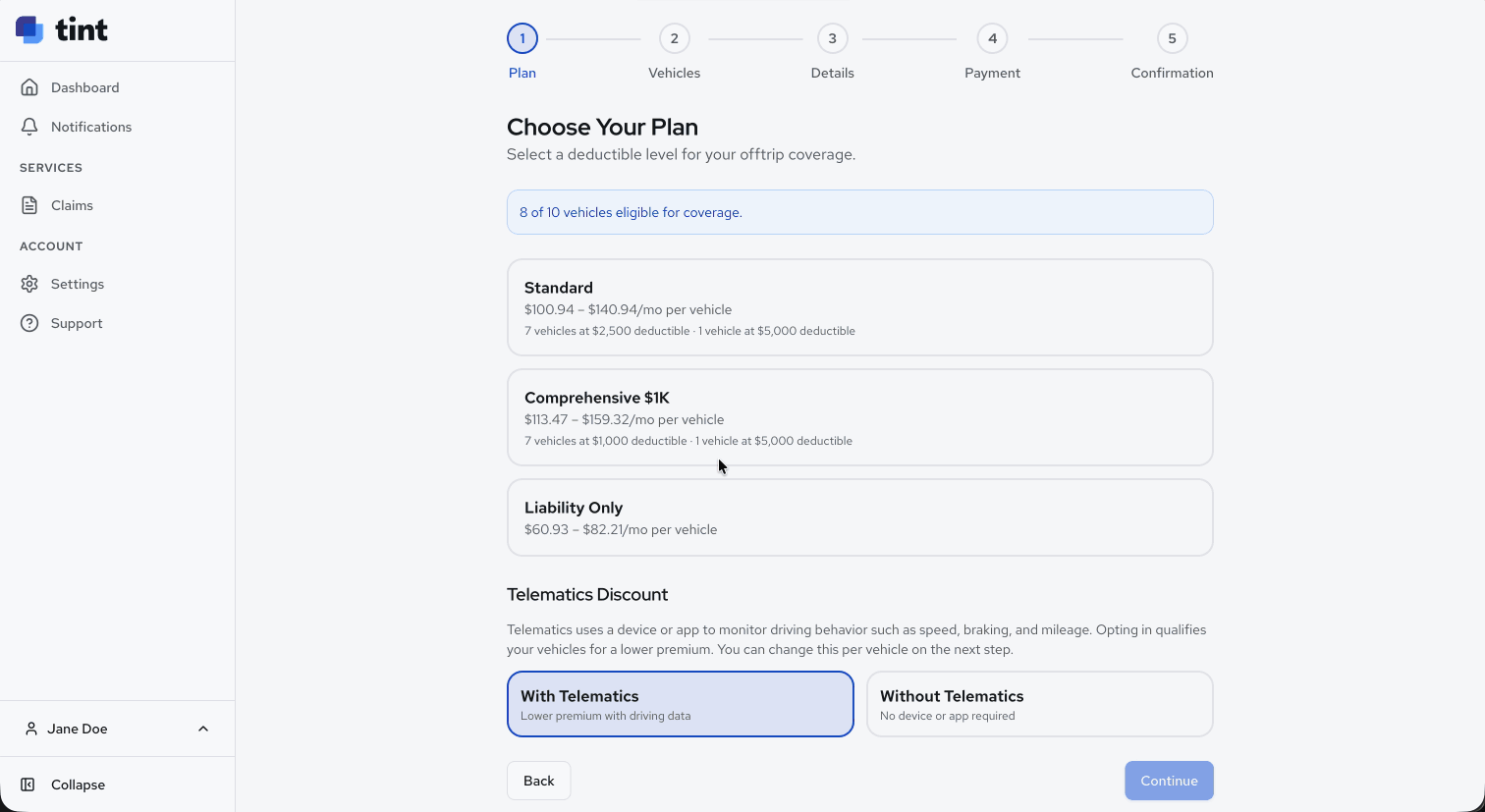Click the user icon next to Jane Doe
Viewport: 1485px width, 812px height.
tap(30, 729)
